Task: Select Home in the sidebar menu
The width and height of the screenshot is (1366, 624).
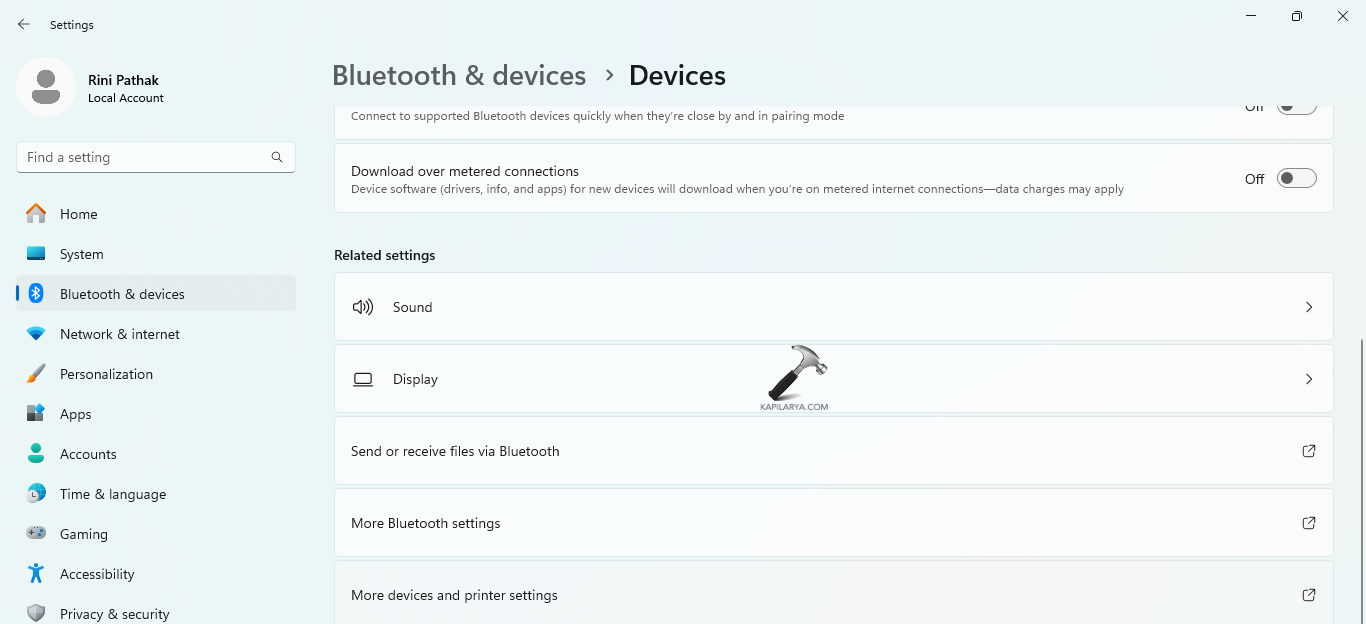Action: point(79,213)
